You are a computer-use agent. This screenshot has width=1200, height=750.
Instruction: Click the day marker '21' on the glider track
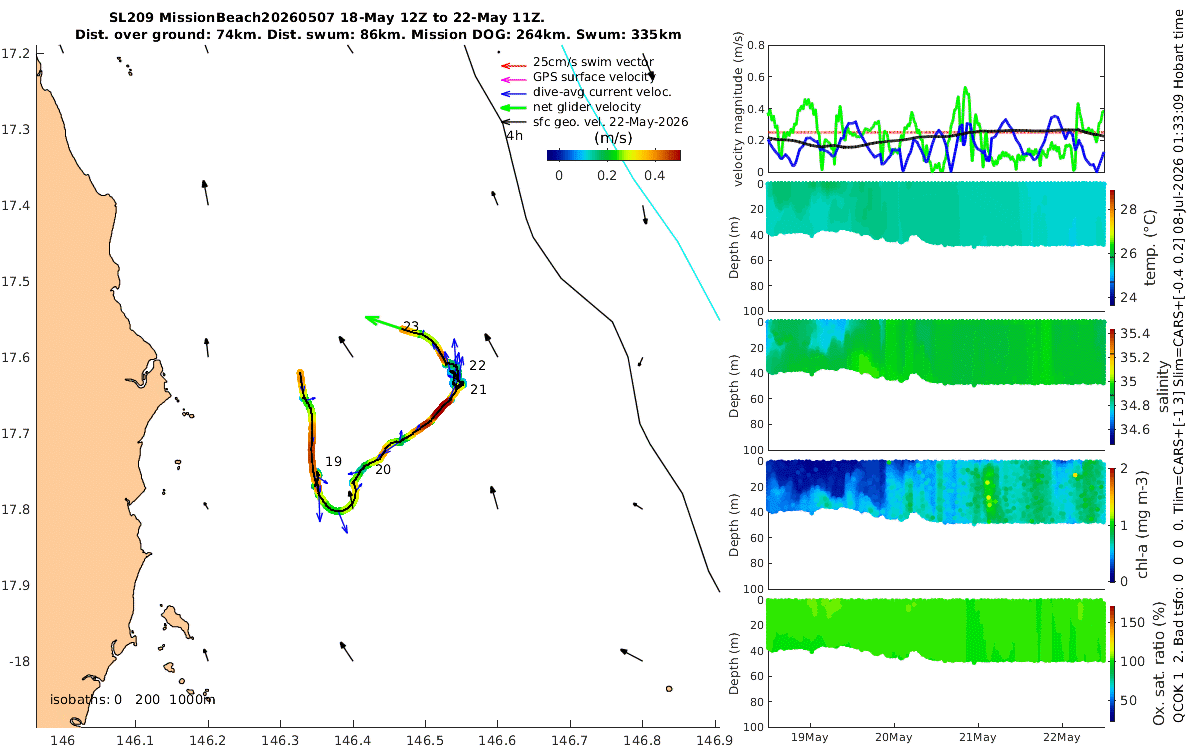point(478,389)
